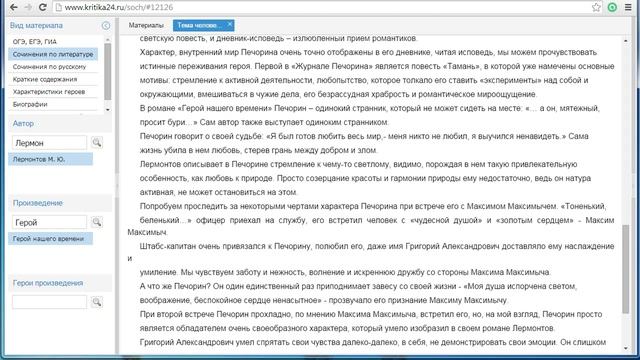Viewport: 640px width, 360px height.
Task: Select work Герой нашего времени
Action: click(51, 239)
